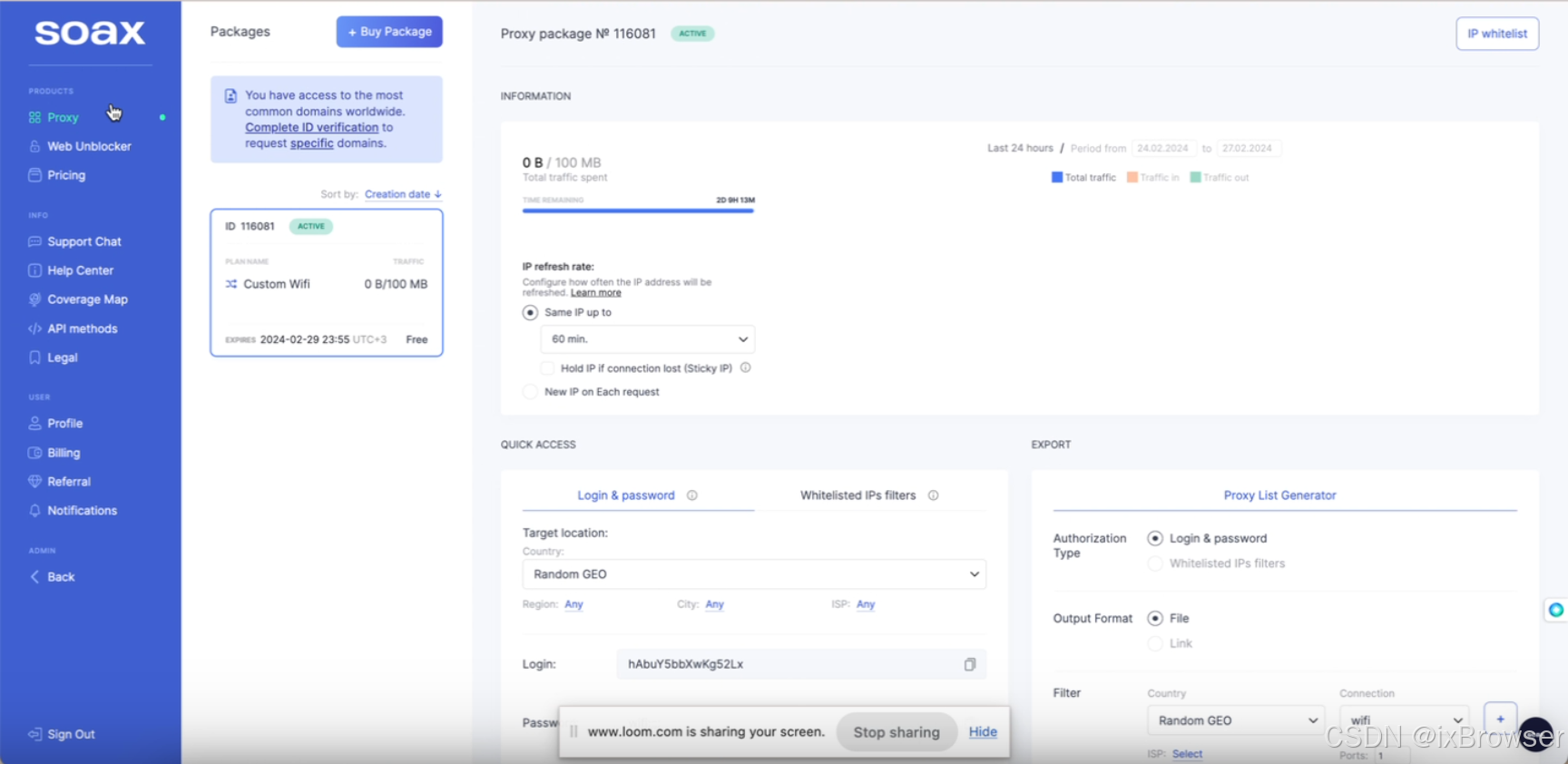Enable Hold IP if connection lost

pos(547,368)
